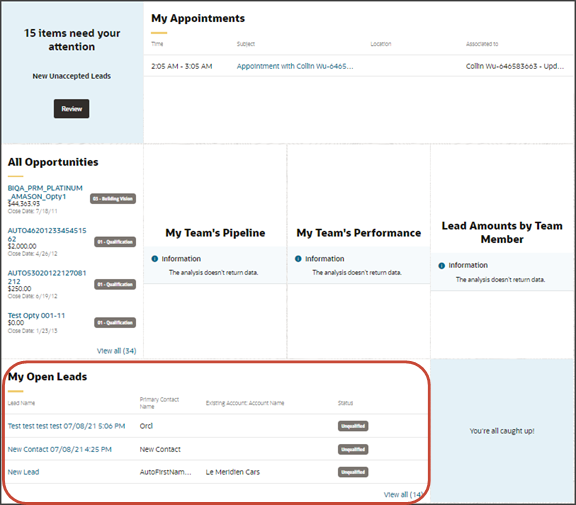Click Qualification badge for AUTO4620123345451562
This screenshot has width=576, height=505.
point(115,242)
